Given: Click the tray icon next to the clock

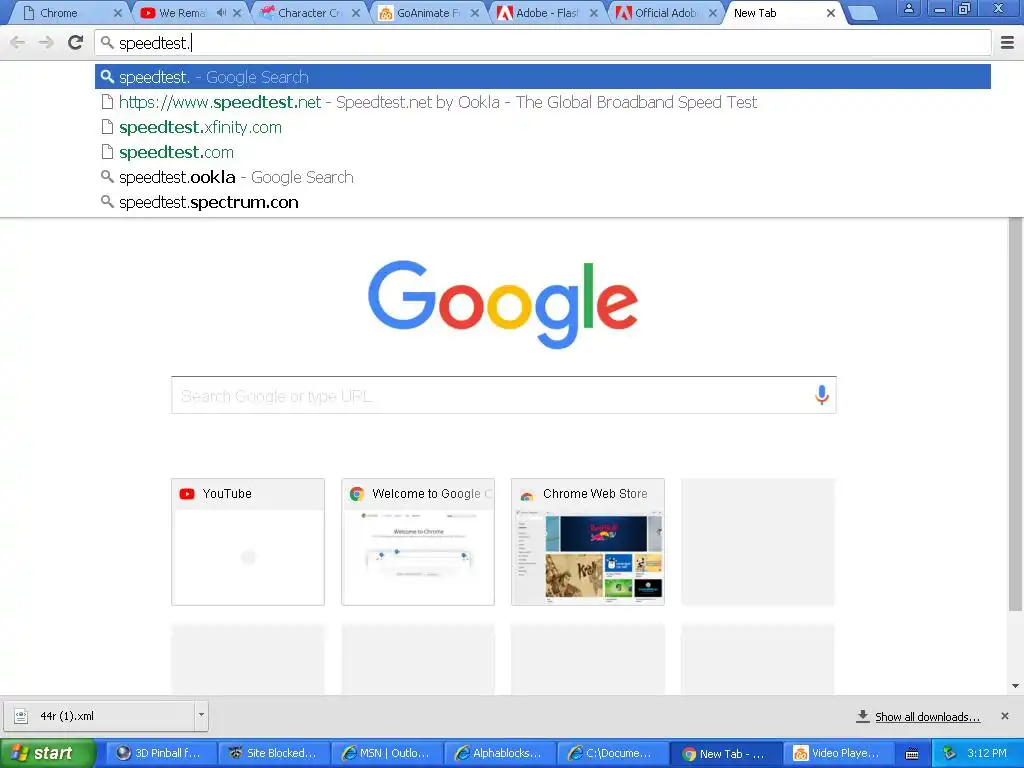Looking at the screenshot, I should [x=950, y=754].
